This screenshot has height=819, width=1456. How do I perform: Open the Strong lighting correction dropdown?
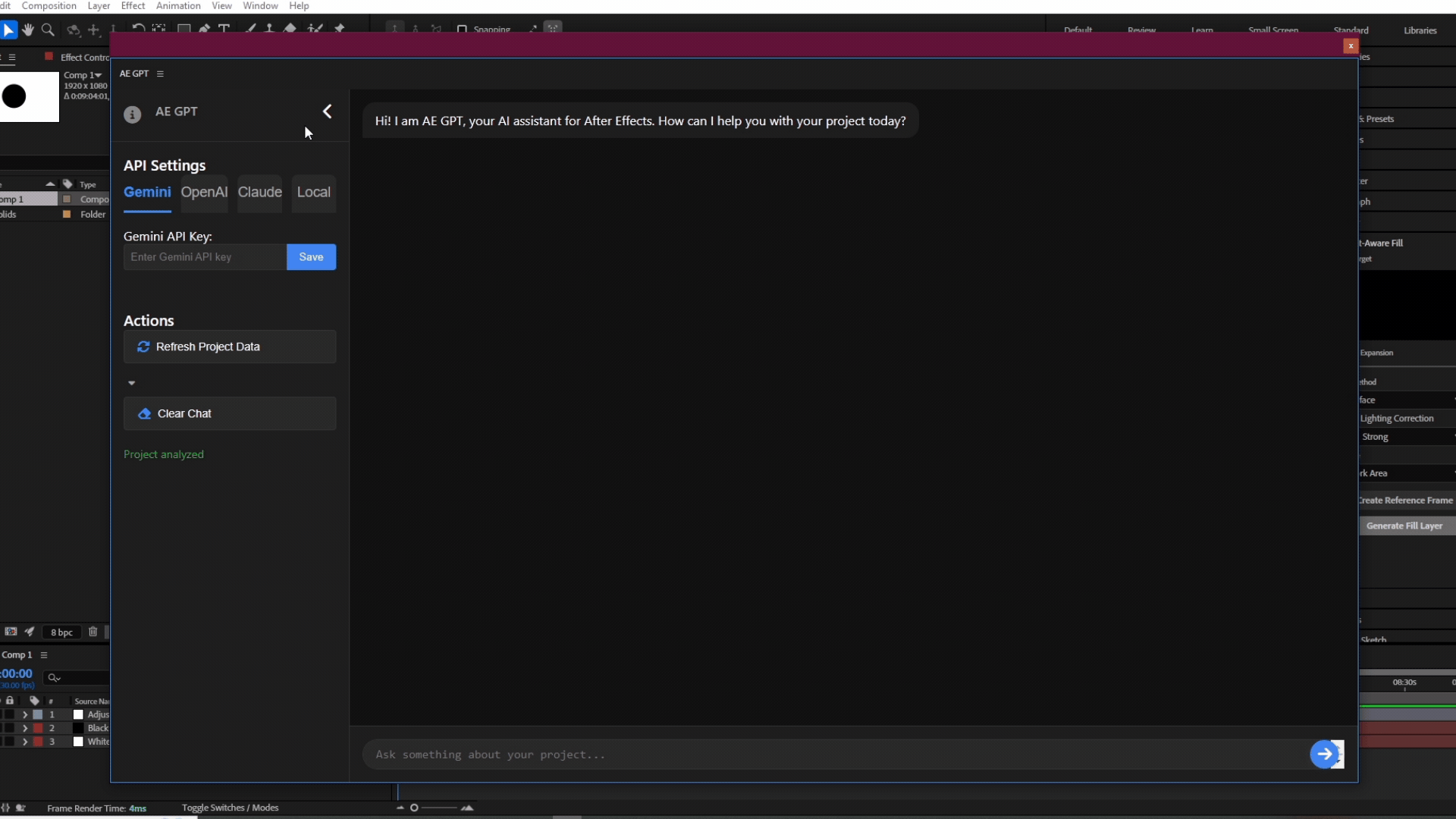(1407, 437)
